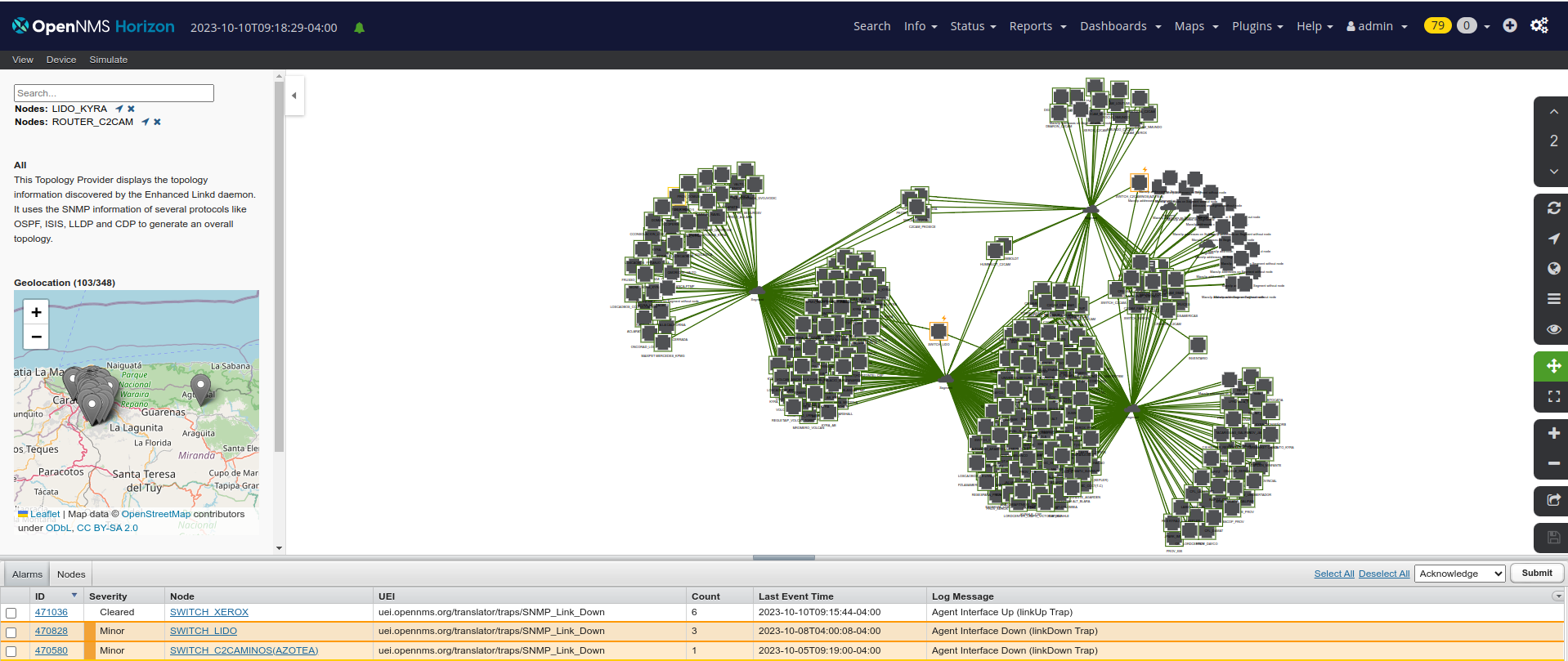Zoom in on the geolocation mini-map
This screenshot has height=661, width=1568.
(36, 312)
